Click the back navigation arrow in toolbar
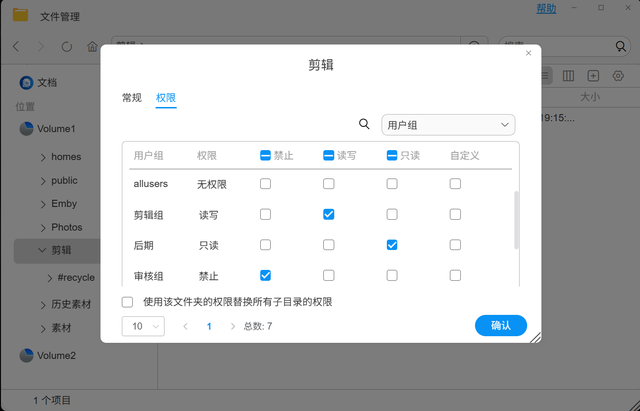Screen dimensions: 640x411 [x=16, y=47]
